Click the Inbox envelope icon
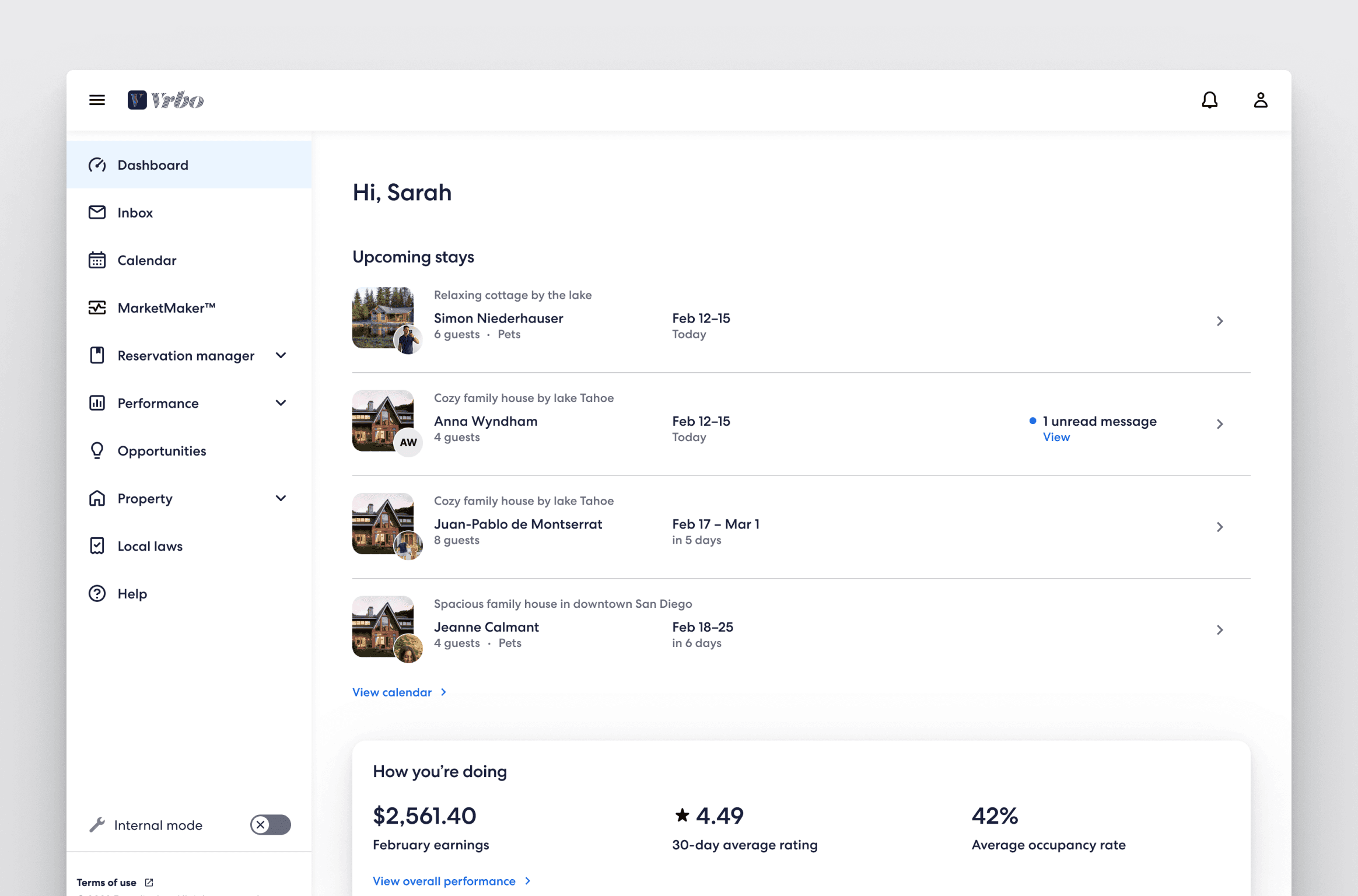Image resolution: width=1358 pixels, height=896 pixels. pos(97,212)
